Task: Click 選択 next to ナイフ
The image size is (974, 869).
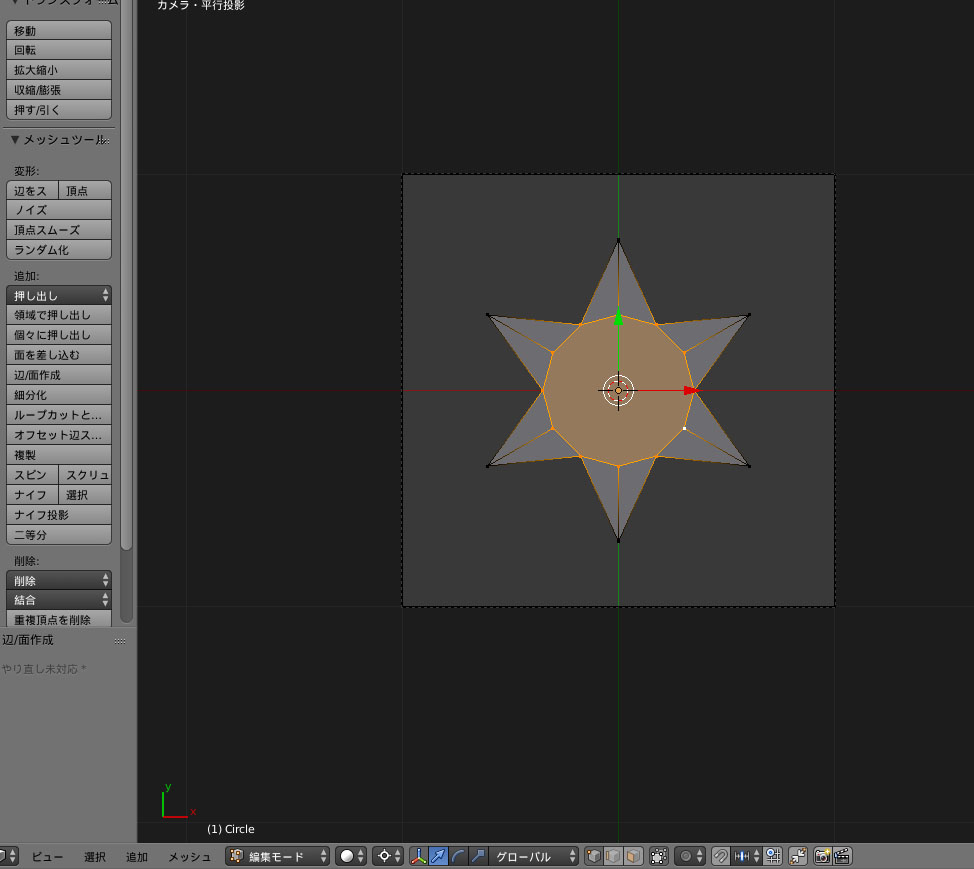Action: pos(85,494)
